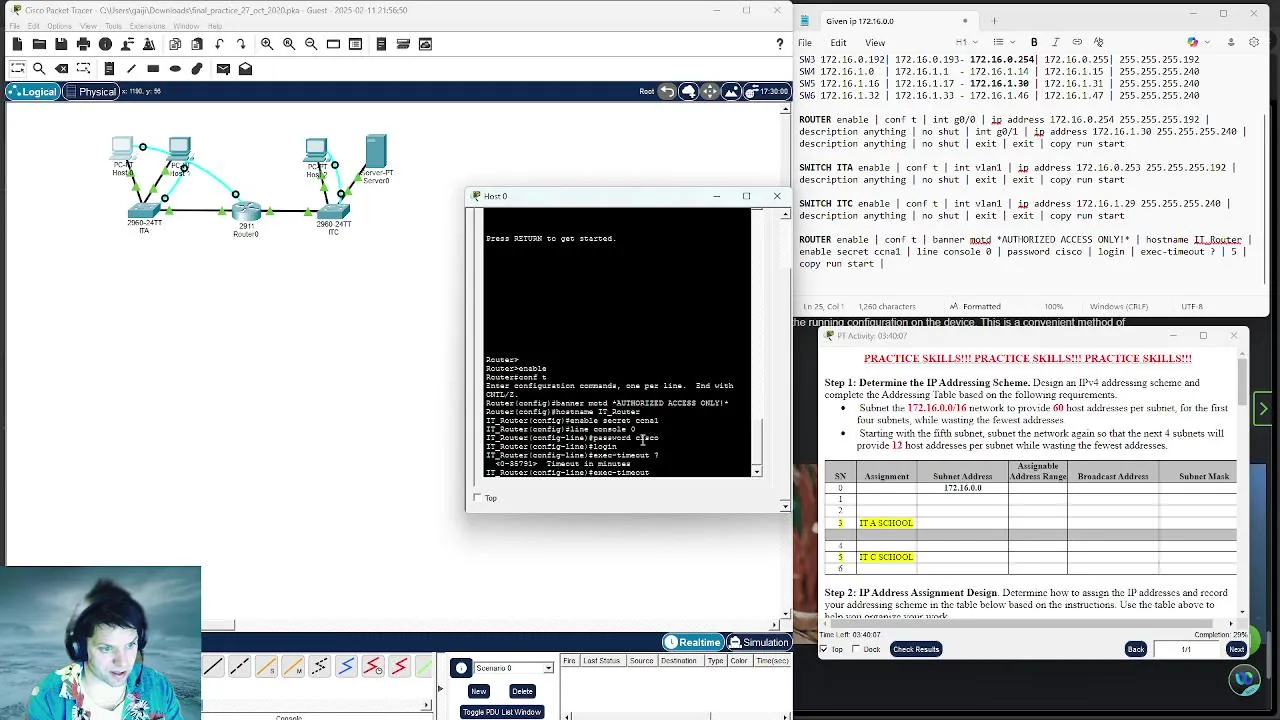
Task: Open the Extensions menu in Packet Tracer
Action: pos(149,26)
